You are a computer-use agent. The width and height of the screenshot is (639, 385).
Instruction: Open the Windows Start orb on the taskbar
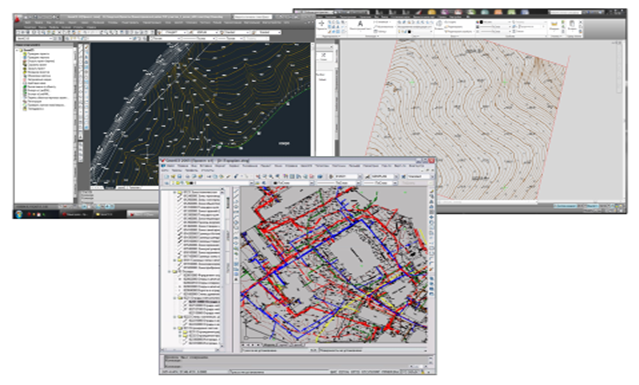coord(19,213)
